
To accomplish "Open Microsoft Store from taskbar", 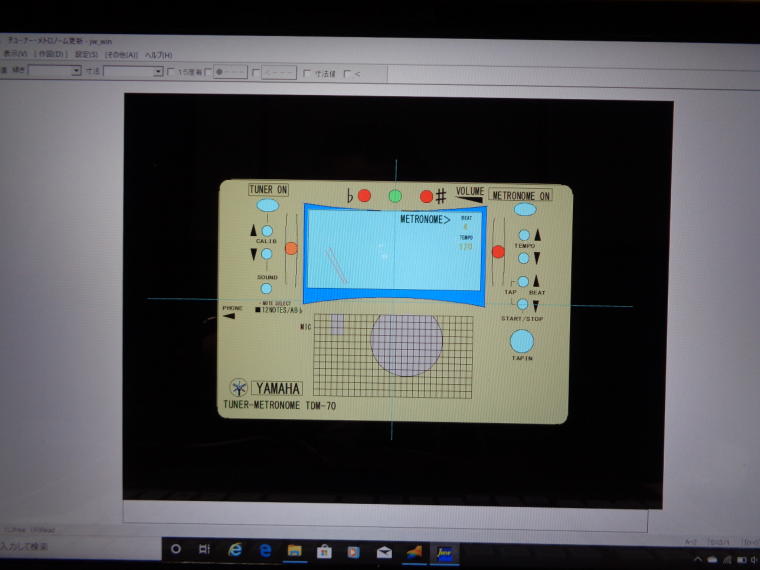I will point(324,551).
